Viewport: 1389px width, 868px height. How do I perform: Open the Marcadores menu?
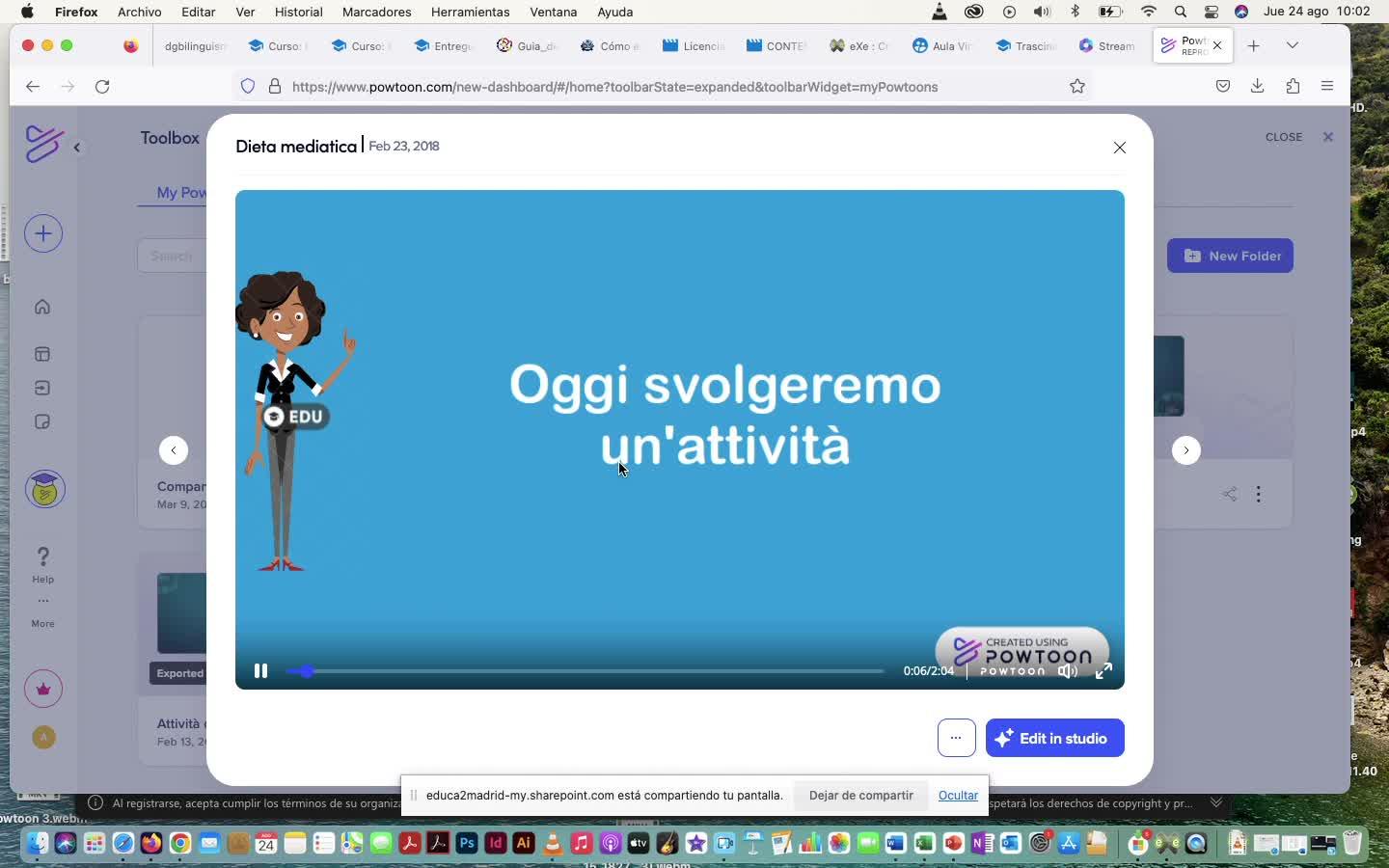pos(377,12)
